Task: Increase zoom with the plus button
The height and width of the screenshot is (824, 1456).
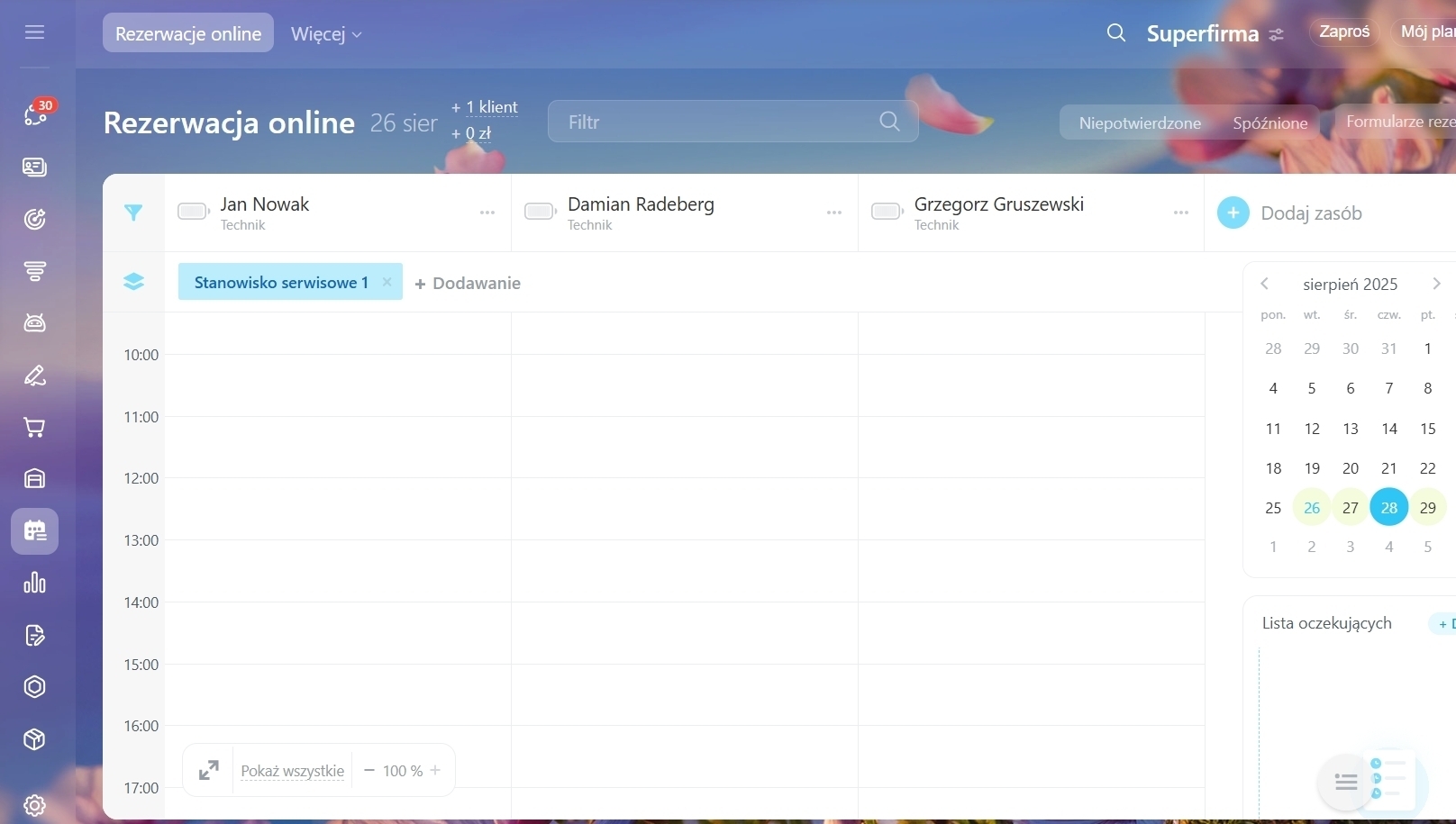Action: [436, 771]
